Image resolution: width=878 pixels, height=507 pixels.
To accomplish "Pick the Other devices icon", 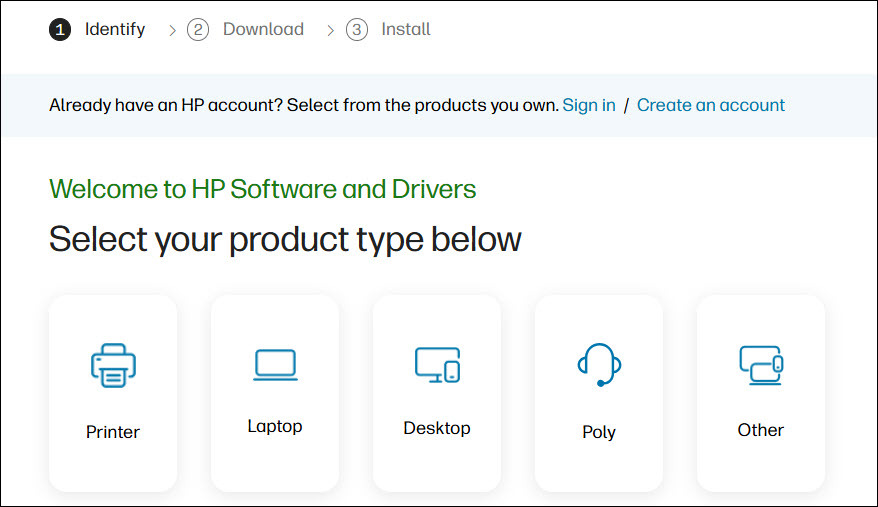I will [761, 365].
